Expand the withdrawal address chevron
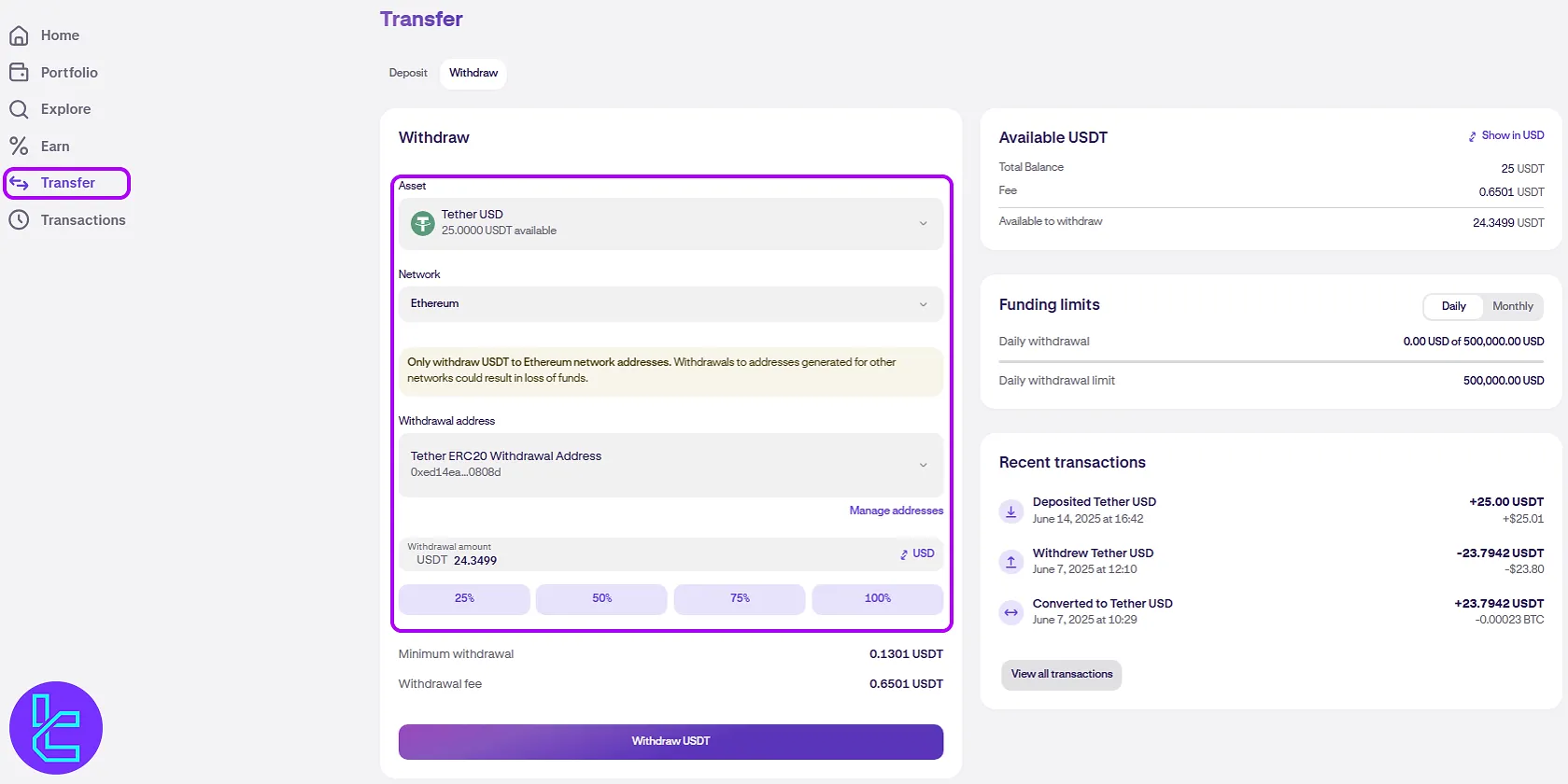 [923, 465]
